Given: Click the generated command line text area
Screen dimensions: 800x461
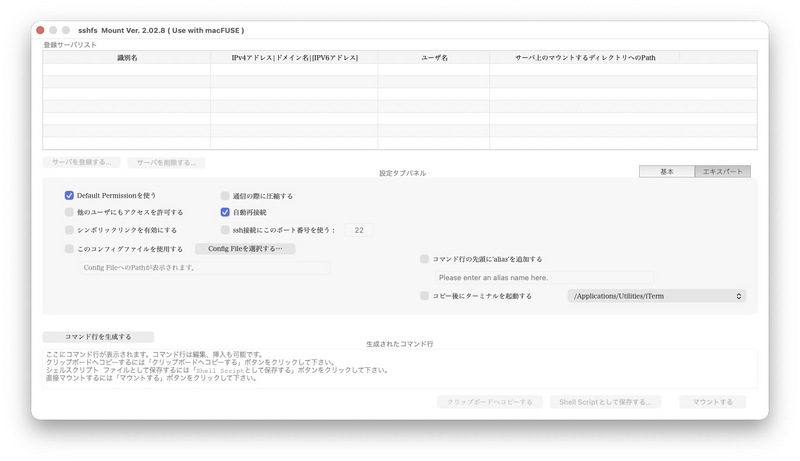Looking at the screenshot, I should click(400, 367).
